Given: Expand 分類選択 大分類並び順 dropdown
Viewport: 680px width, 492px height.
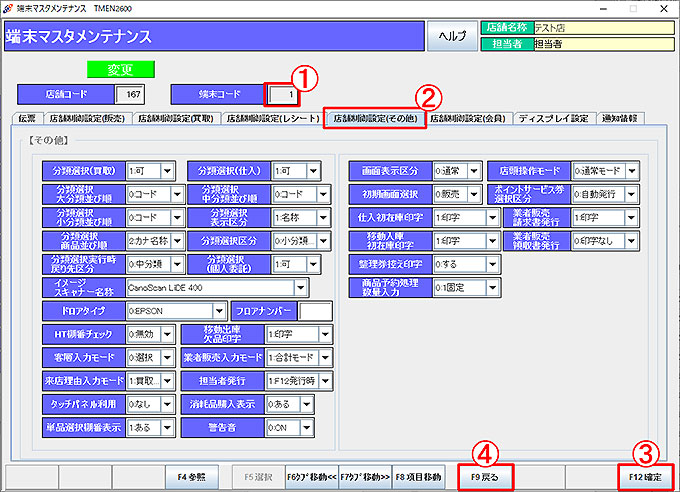Looking at the screenshot, I should pos(177,194).
